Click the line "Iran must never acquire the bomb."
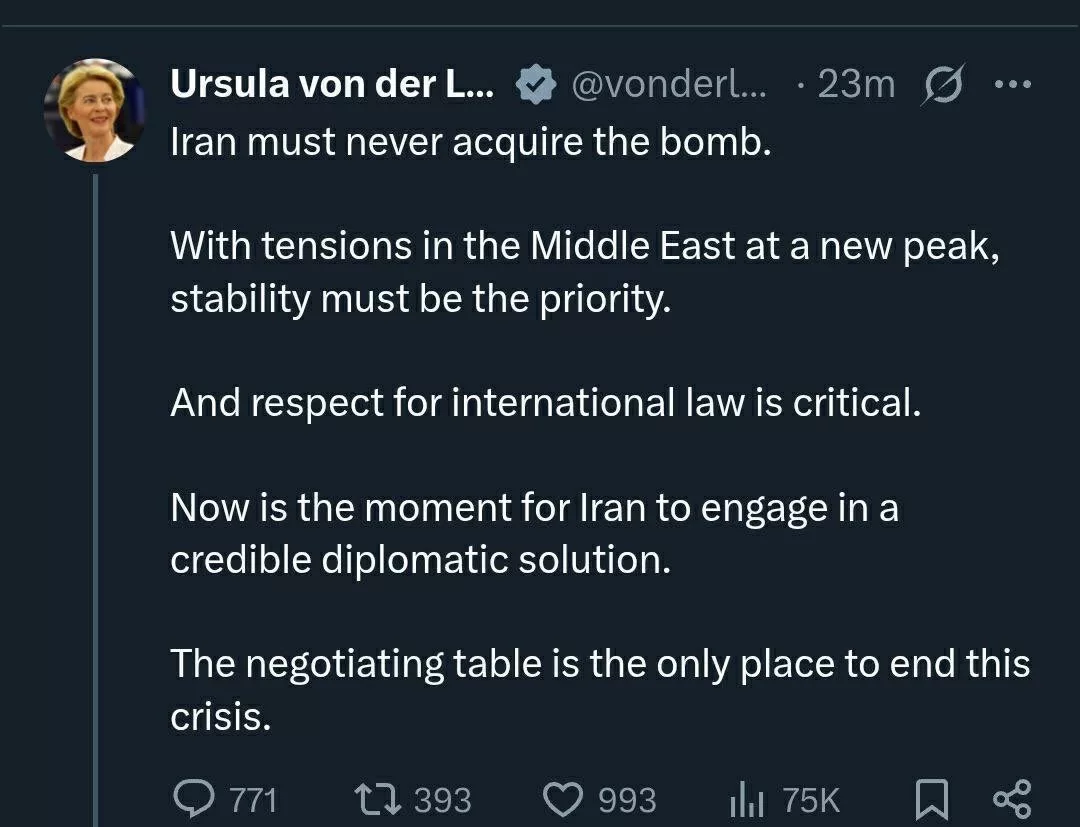Viewport: 1080px width, 827px height. coord(471,142)
